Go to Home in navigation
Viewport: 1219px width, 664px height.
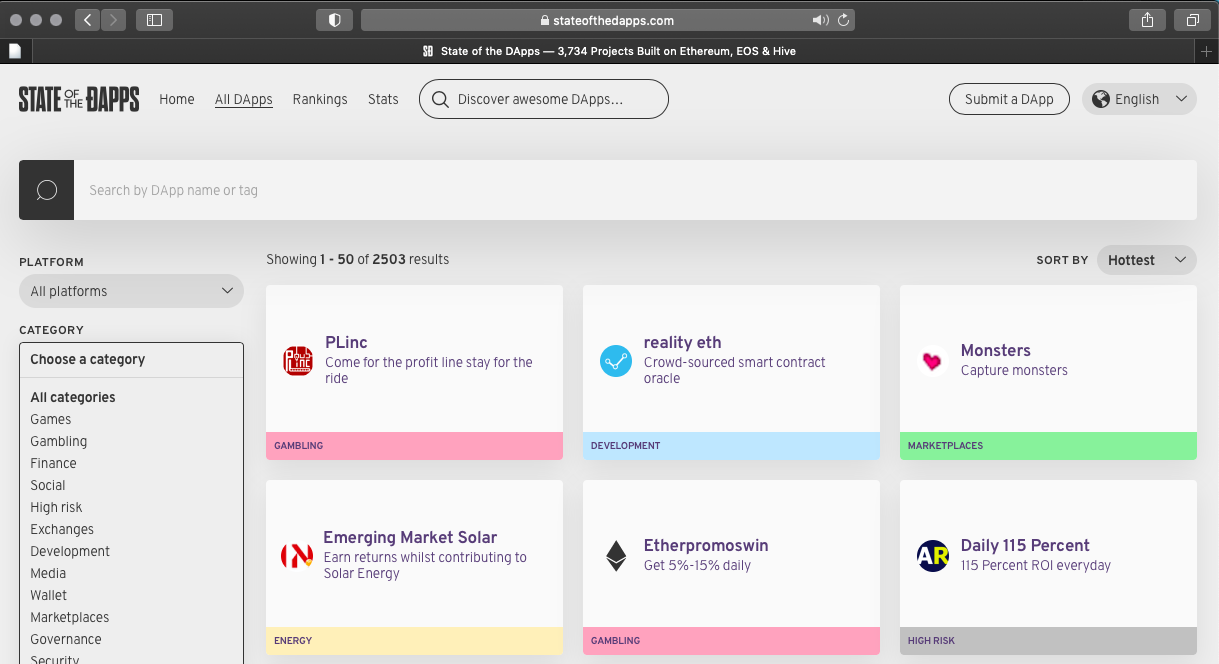coord(177,99)
